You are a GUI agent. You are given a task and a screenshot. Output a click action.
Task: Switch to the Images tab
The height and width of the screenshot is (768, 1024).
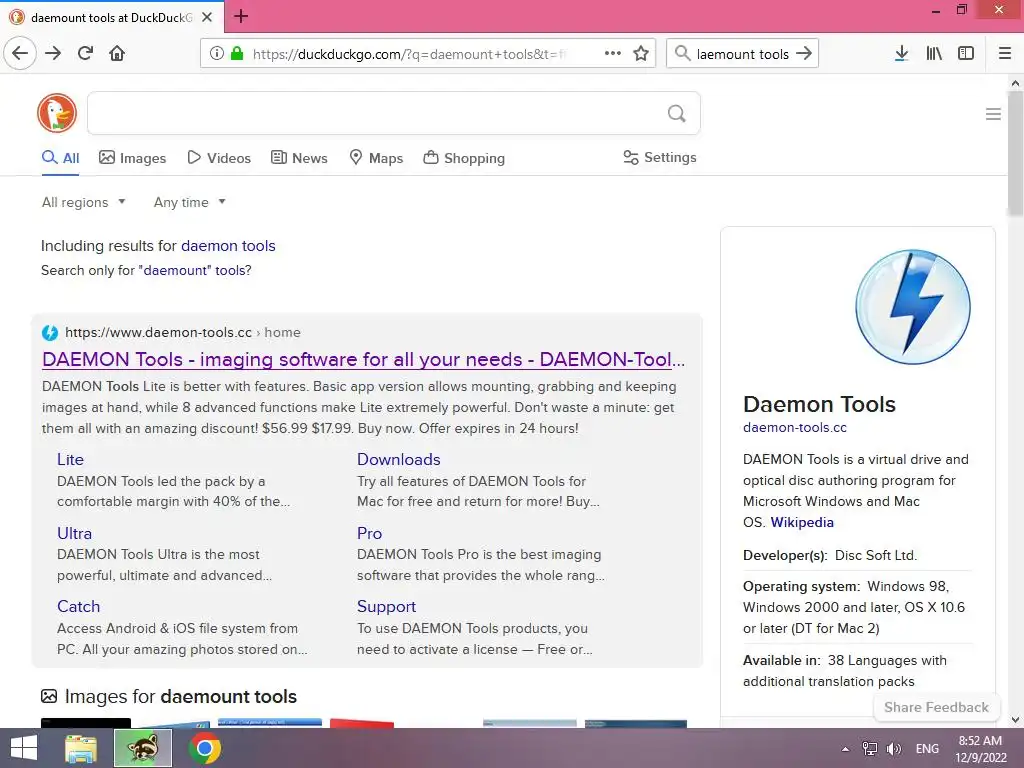click(x=133, y=158)
